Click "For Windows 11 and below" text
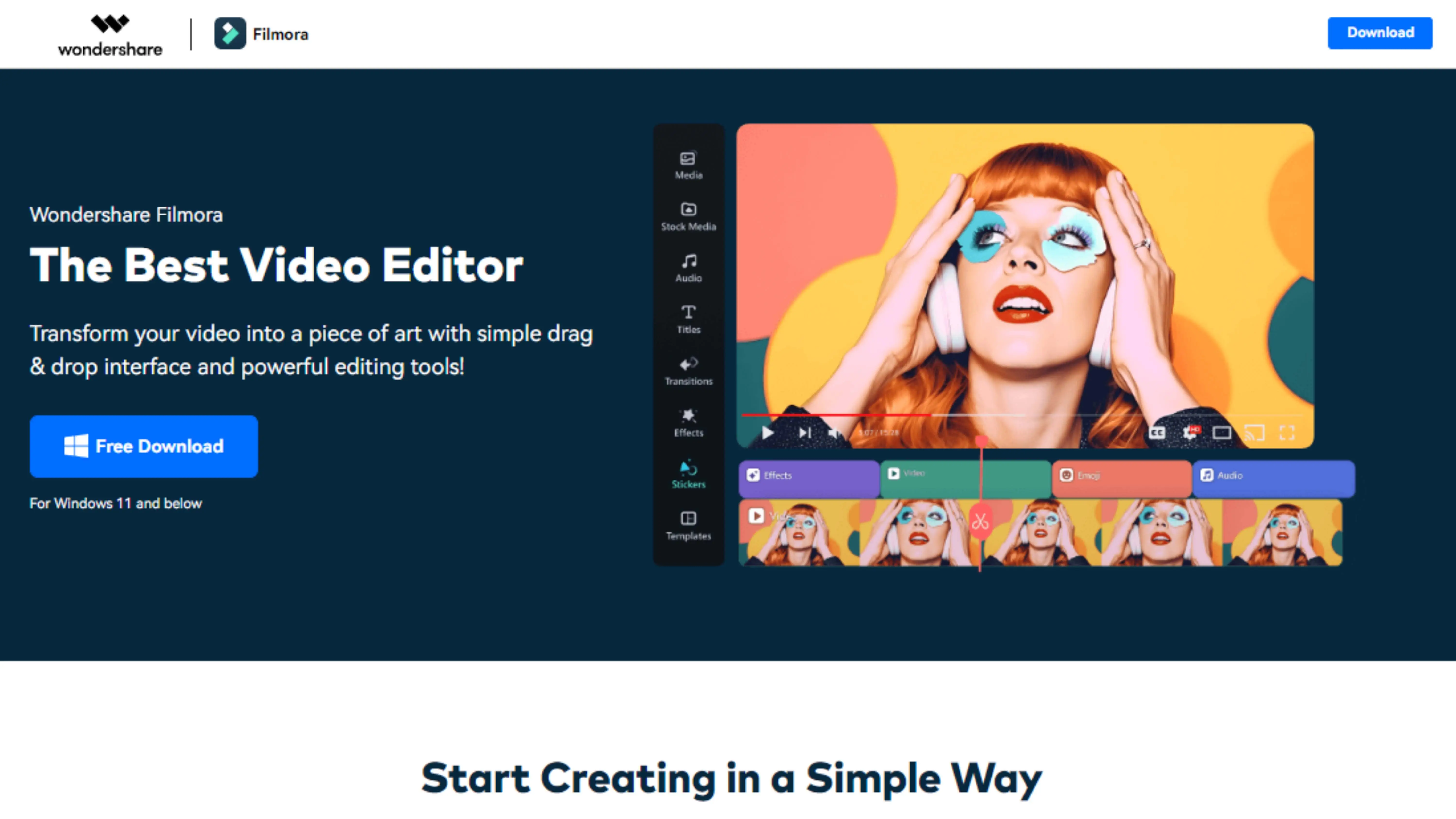The image size is (1456, 819). click(x=116, y=503)
